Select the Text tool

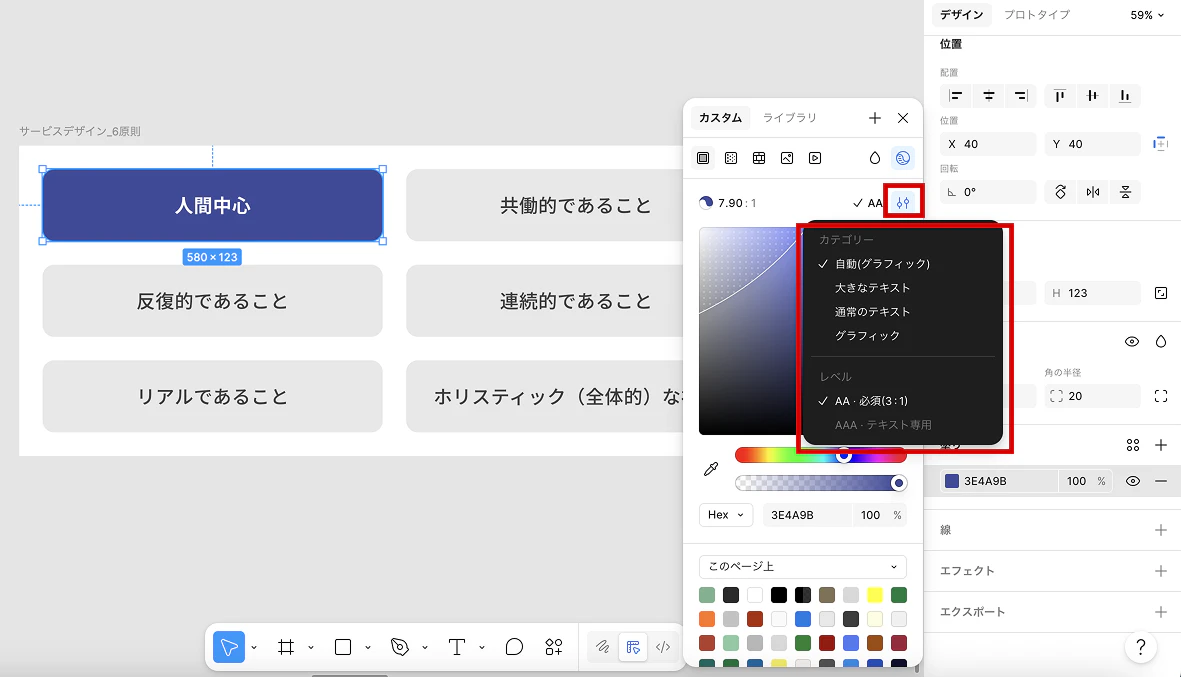(x=456, y=647)
